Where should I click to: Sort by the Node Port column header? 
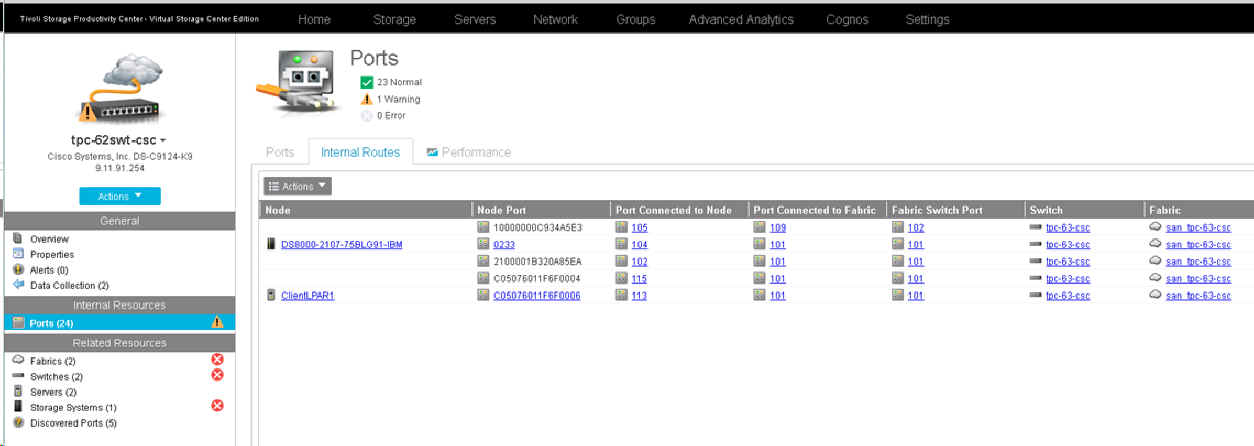coord(541,210)
